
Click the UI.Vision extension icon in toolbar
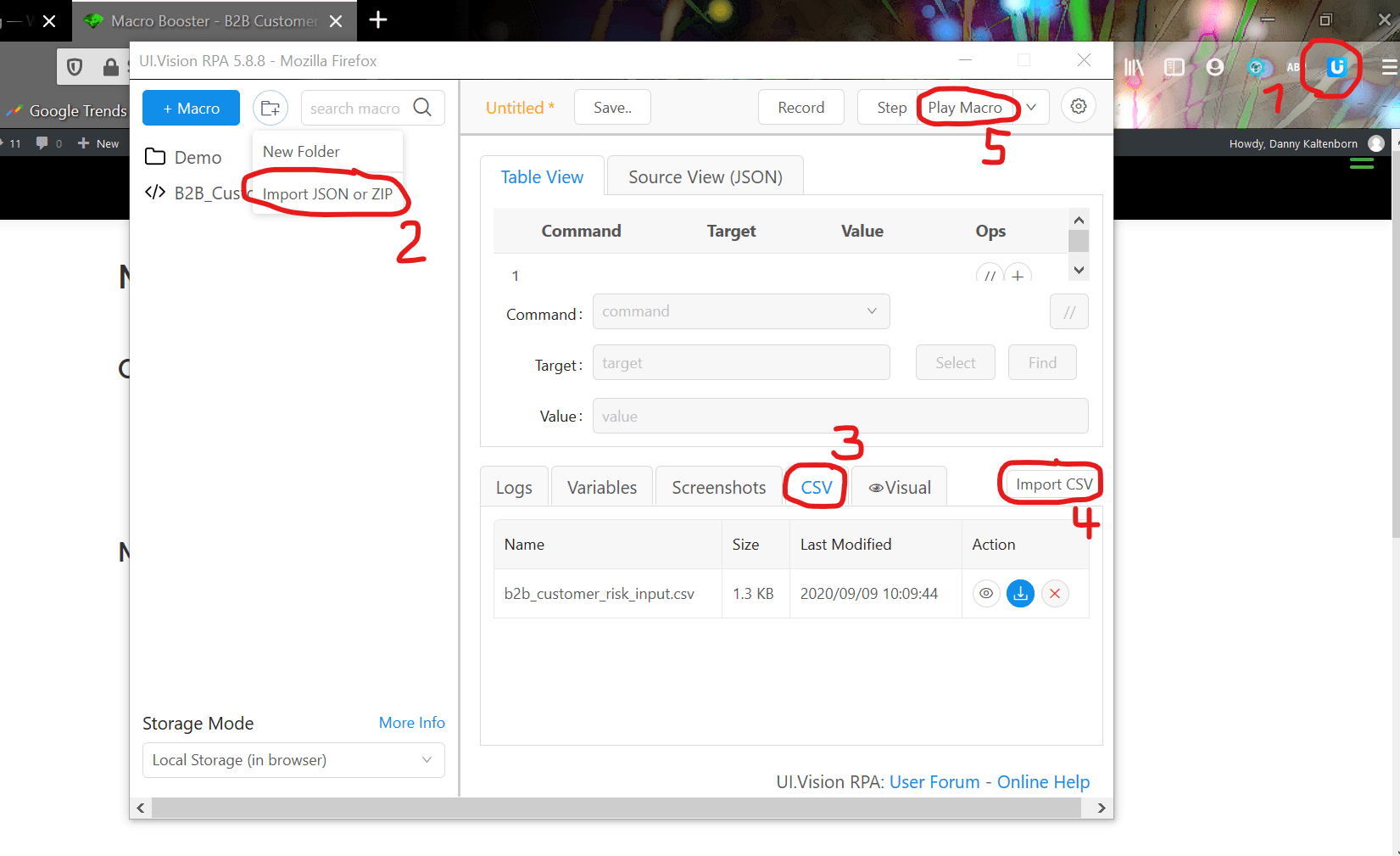click(1336, 67)
